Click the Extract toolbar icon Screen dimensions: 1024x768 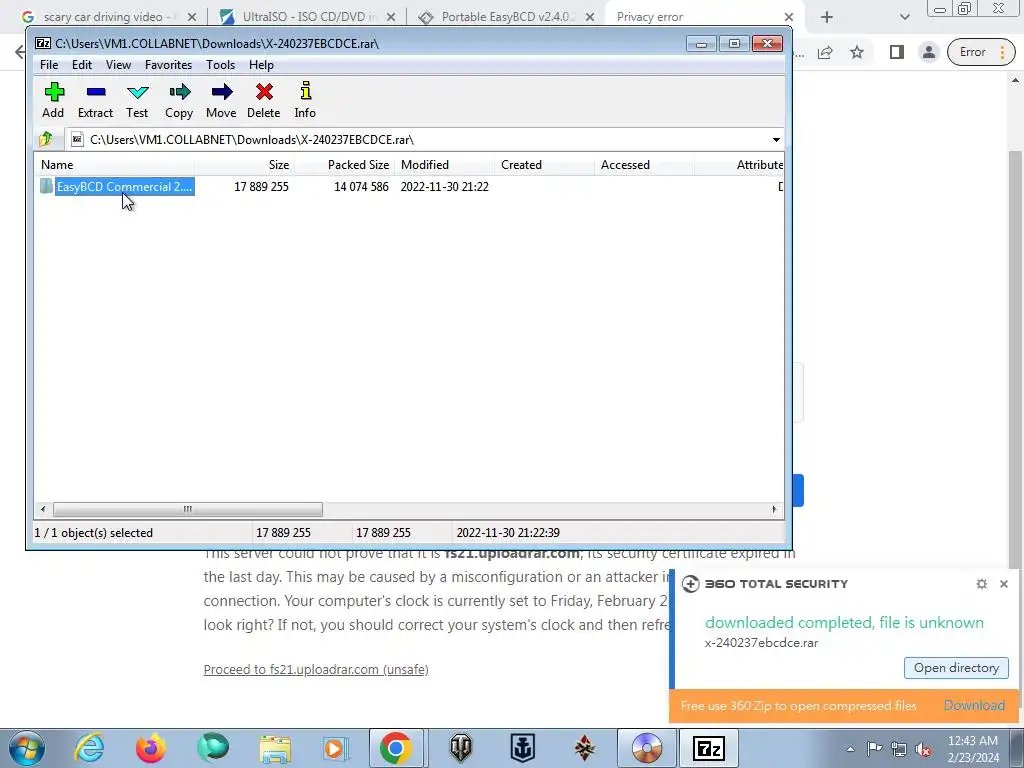click(x=95, y=100)
